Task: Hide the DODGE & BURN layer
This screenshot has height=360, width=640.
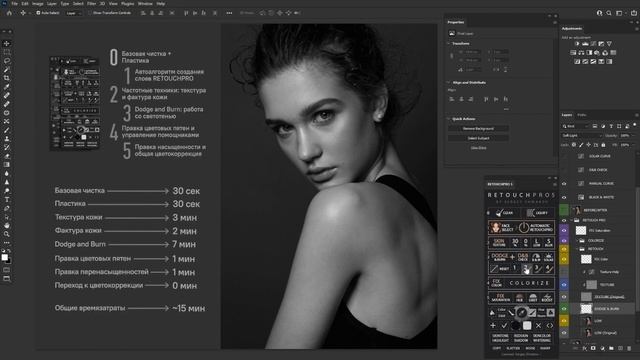Action: (564, 309)
